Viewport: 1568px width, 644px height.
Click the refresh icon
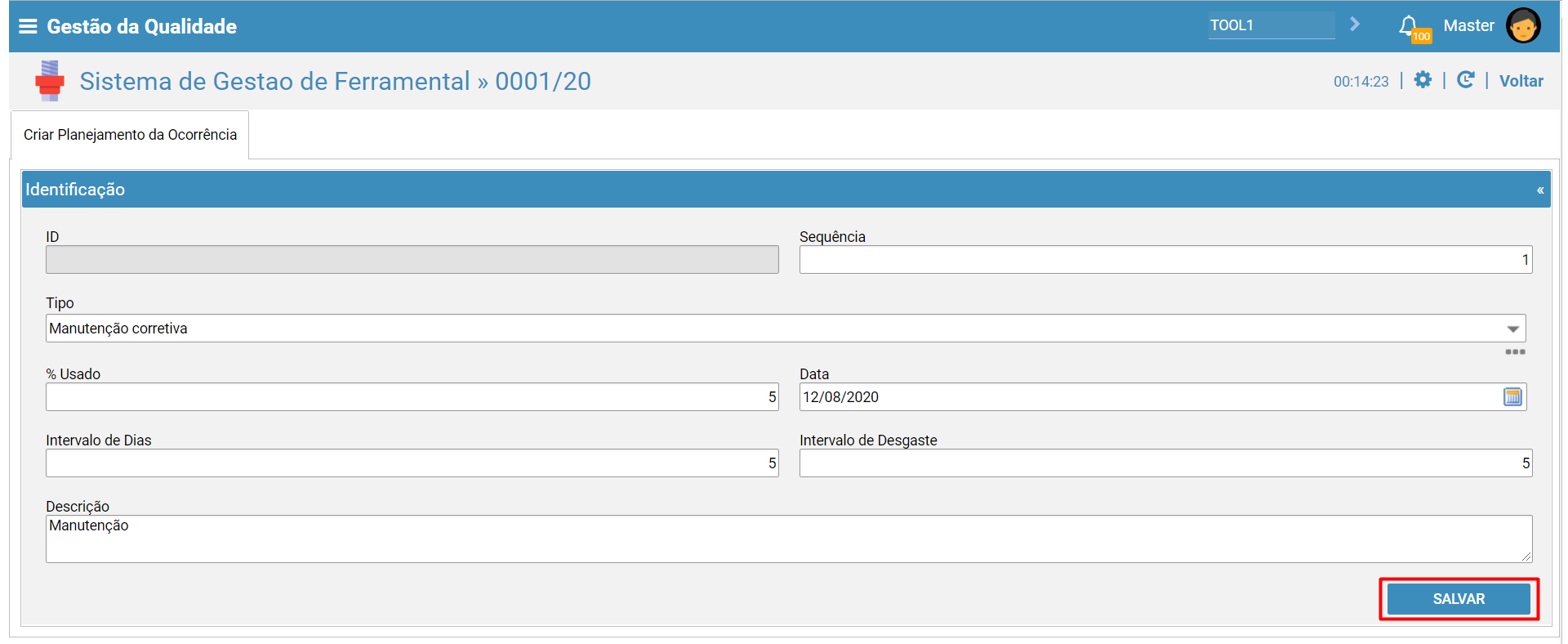click(x=1466, y=79)
